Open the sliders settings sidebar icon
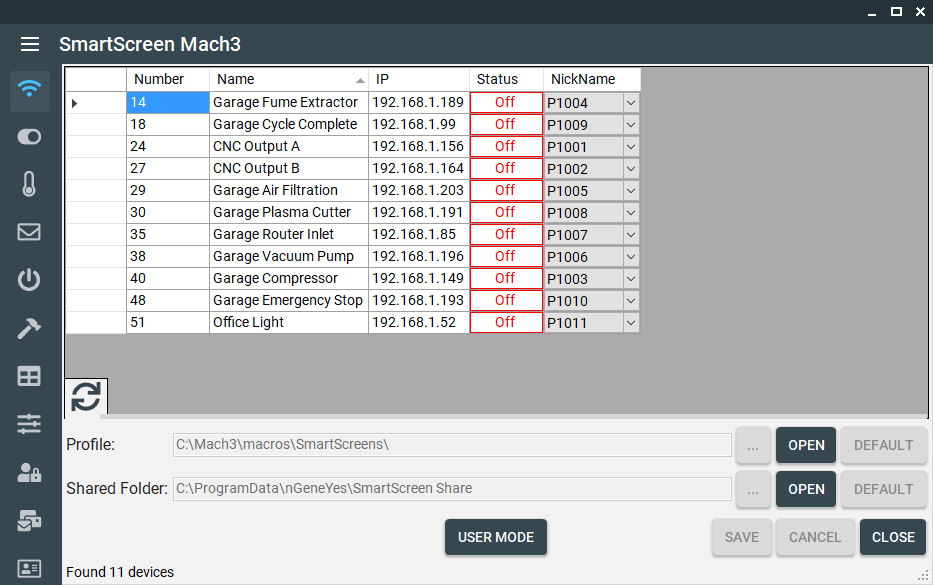The height and width of the screenshot is (585, 933). (30, 424)
